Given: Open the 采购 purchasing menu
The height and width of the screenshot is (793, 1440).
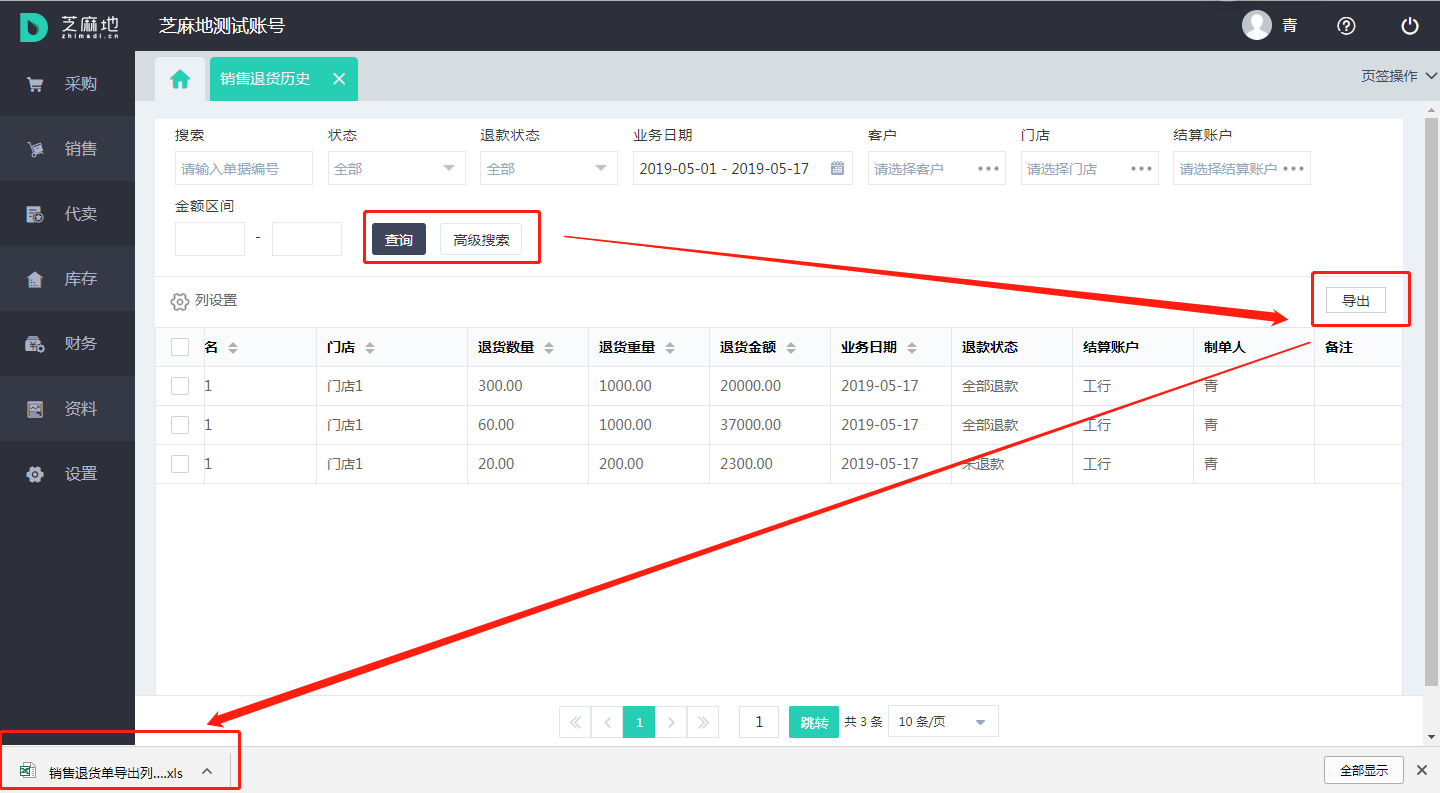Looking at the screenshot, I should point(67,84).
